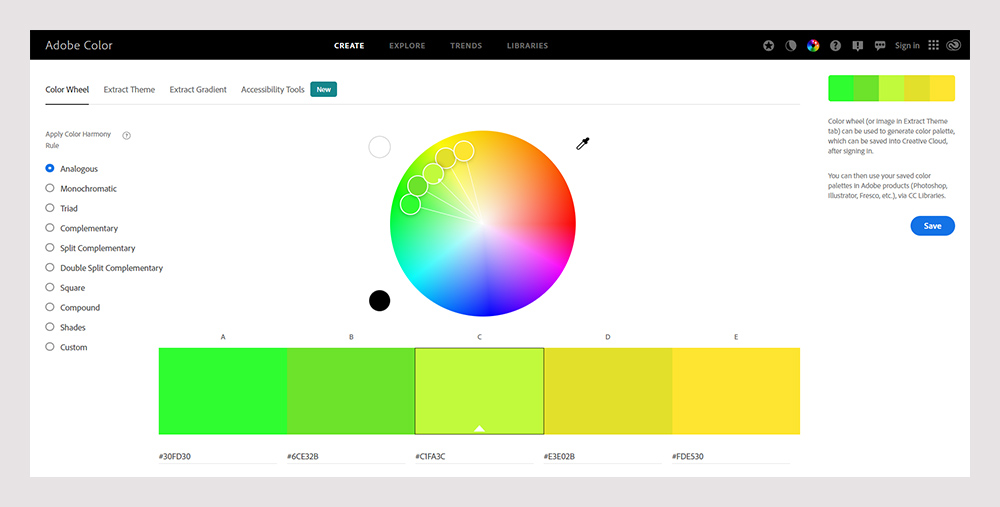The width and height of the screenshot is (1000, 507).
Task: Click the exclamation feedback icon
Action: [858, 46]
